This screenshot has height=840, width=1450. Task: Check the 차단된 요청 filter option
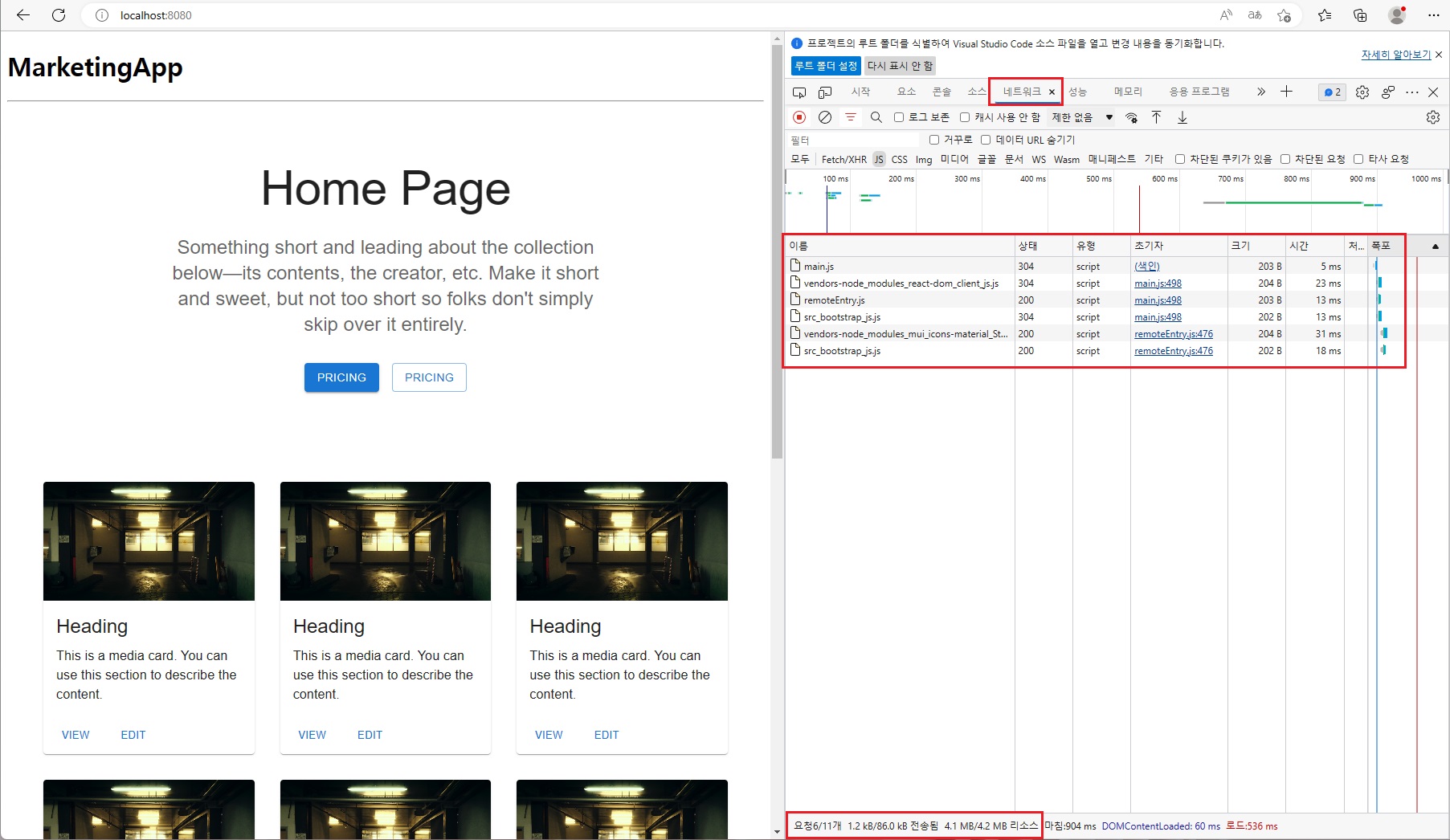[1285, 159]
